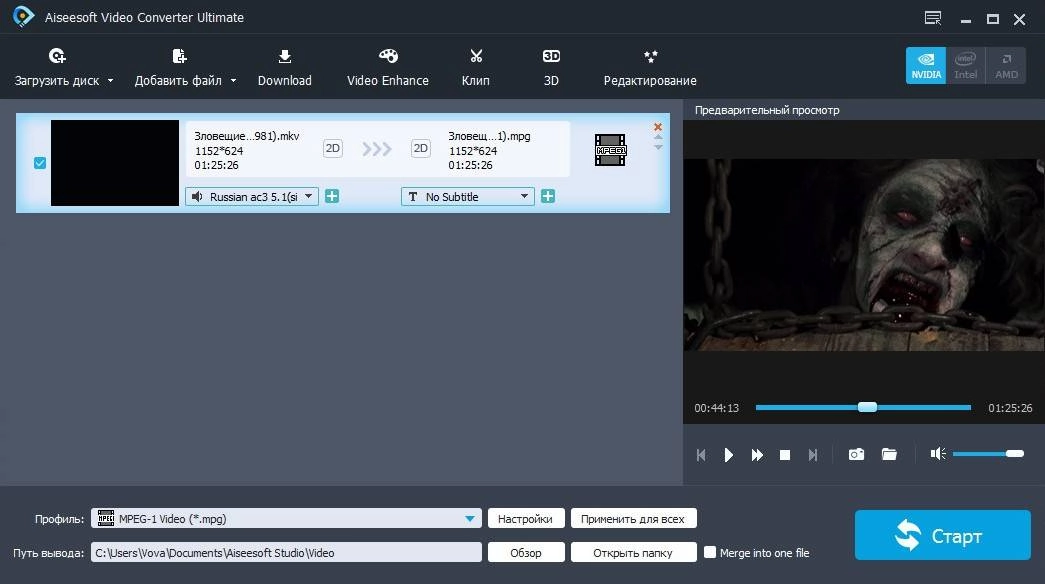Viewport: 1045px width, 584px height.
Task: Add an audio track with the plus button
Action: click(332, 196)
